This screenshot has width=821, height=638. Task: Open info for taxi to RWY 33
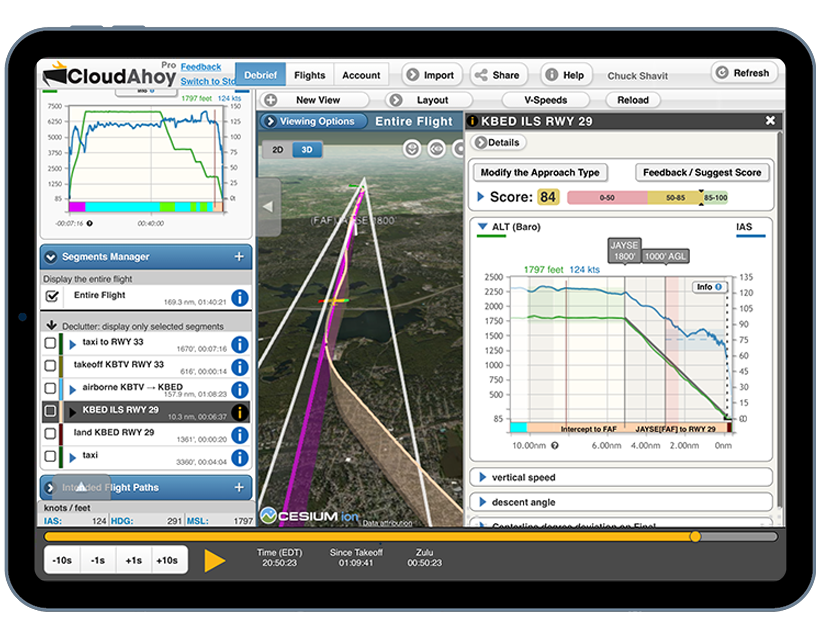(240, 345)
